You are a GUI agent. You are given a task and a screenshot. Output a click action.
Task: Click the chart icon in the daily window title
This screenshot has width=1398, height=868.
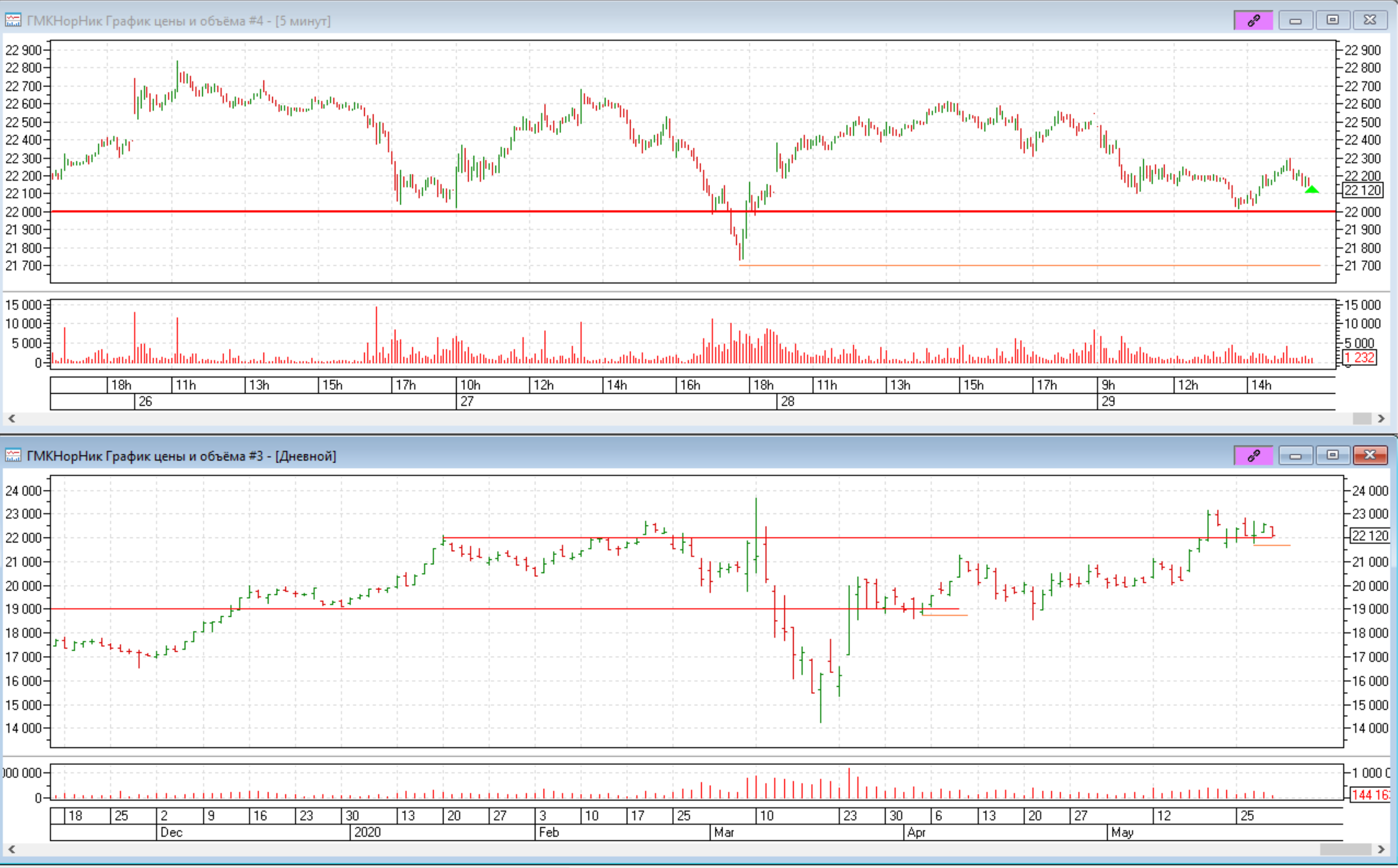[13, 455]
